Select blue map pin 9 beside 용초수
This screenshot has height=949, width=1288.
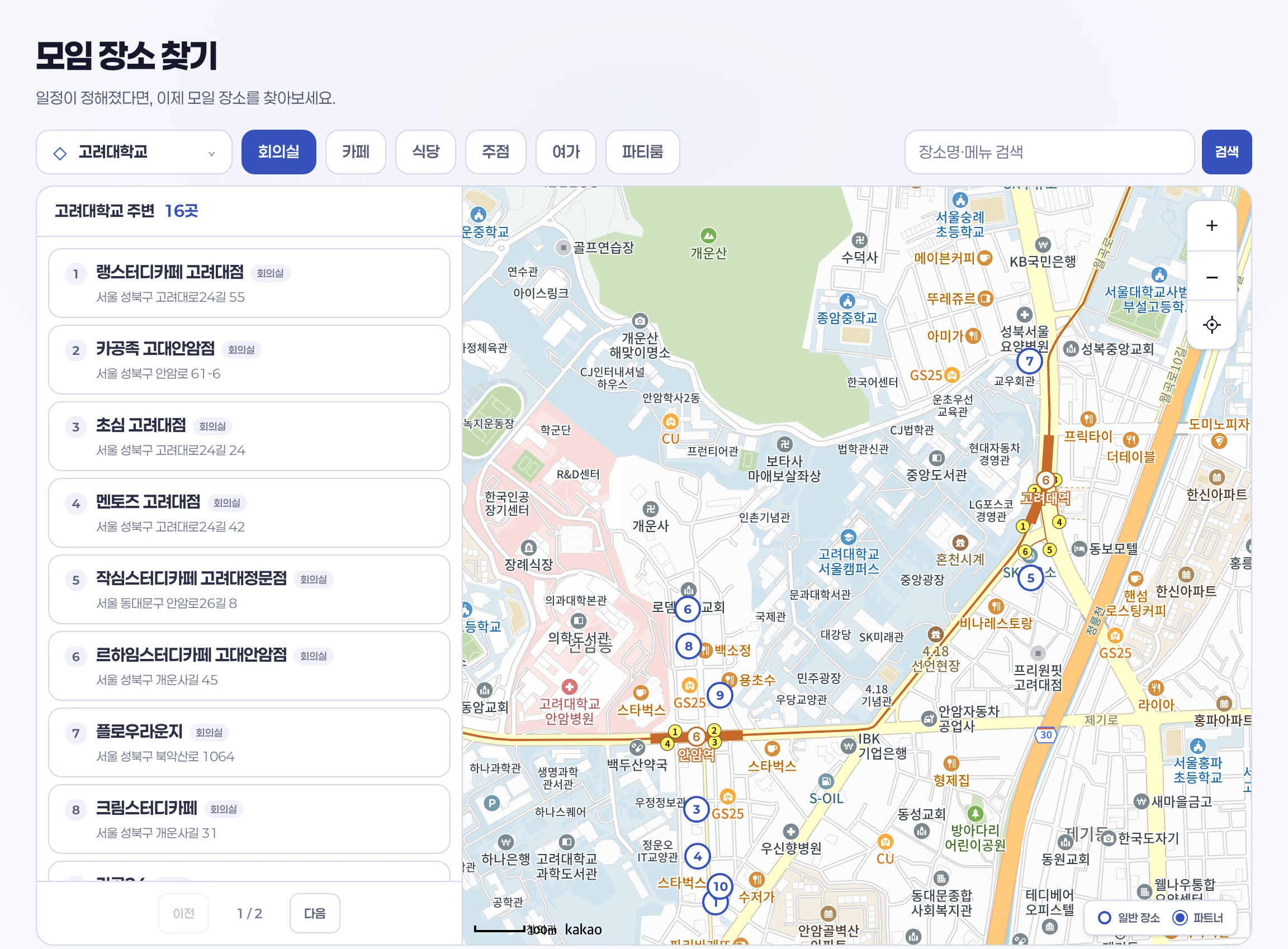[720, 695]
